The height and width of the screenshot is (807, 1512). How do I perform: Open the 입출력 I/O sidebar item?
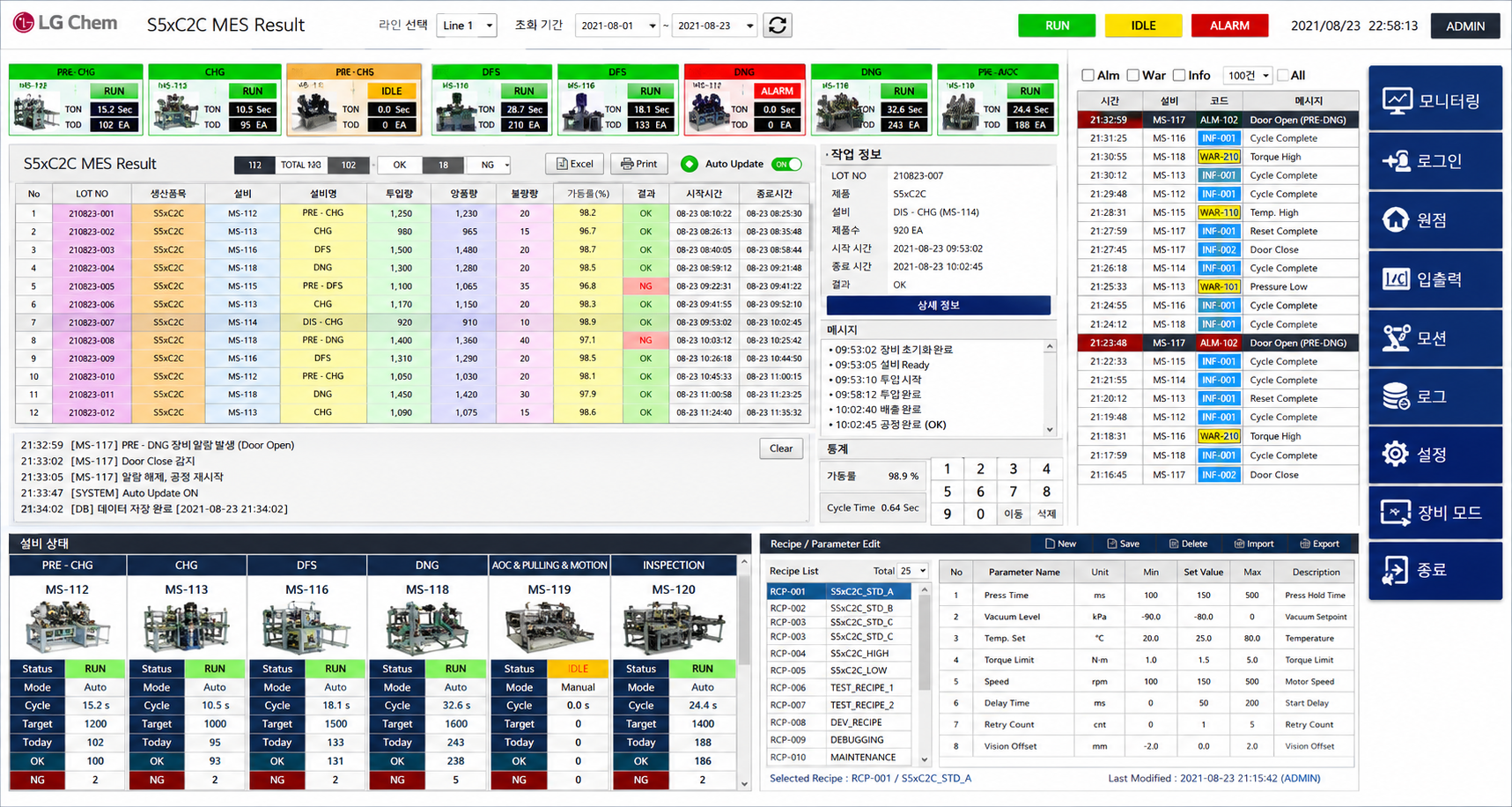pyautogui.click(x=1435, y=279)
